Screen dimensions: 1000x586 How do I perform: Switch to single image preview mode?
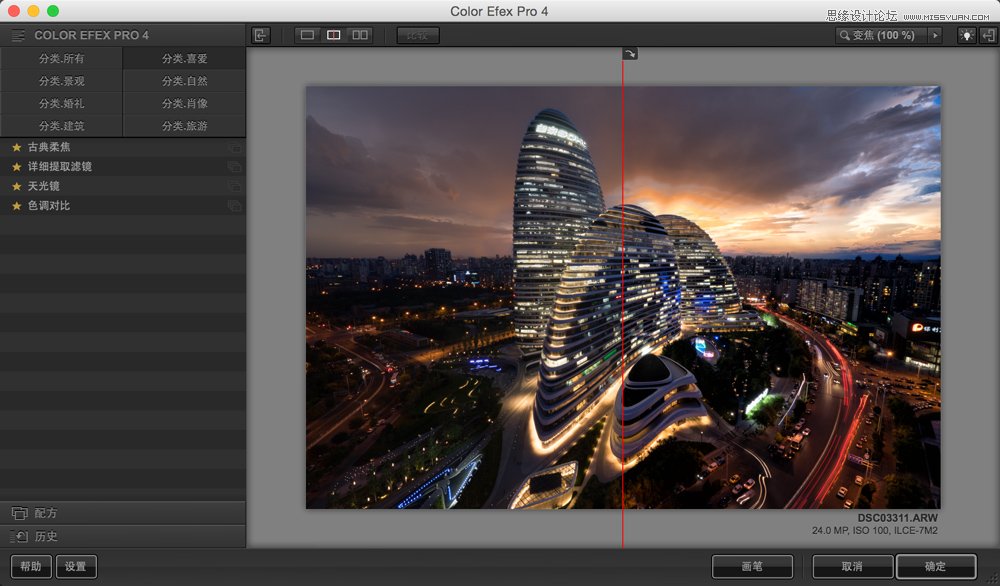click(x=307, y=35)
